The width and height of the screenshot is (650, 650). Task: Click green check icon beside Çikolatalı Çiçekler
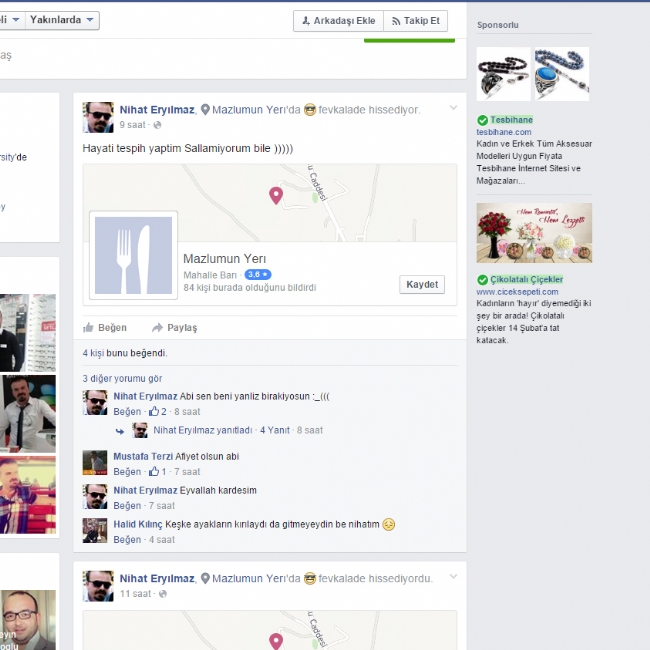coord(482,280)
